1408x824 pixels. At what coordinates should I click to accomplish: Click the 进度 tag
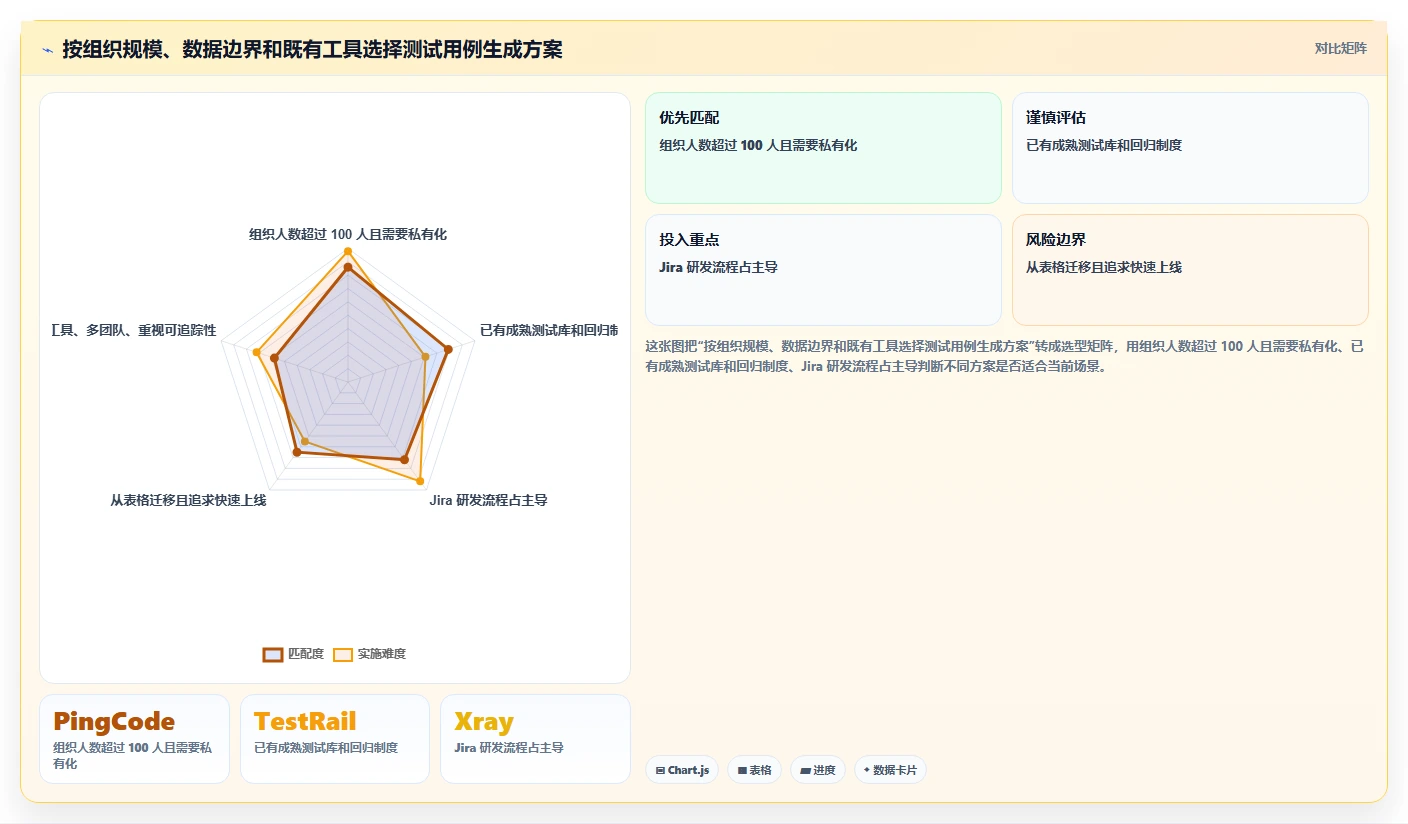(x=817, y=770)
